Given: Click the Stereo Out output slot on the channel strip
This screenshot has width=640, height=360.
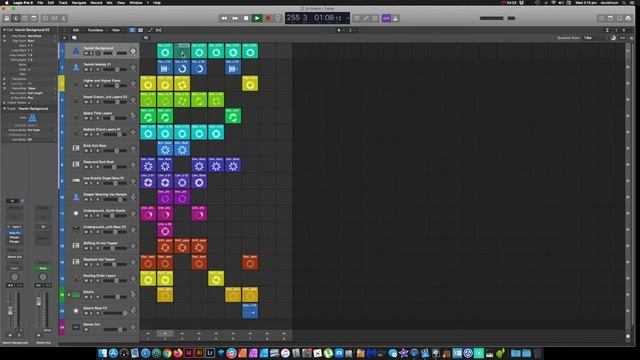Looking at the screenshot, I should [x=14, y=257].
